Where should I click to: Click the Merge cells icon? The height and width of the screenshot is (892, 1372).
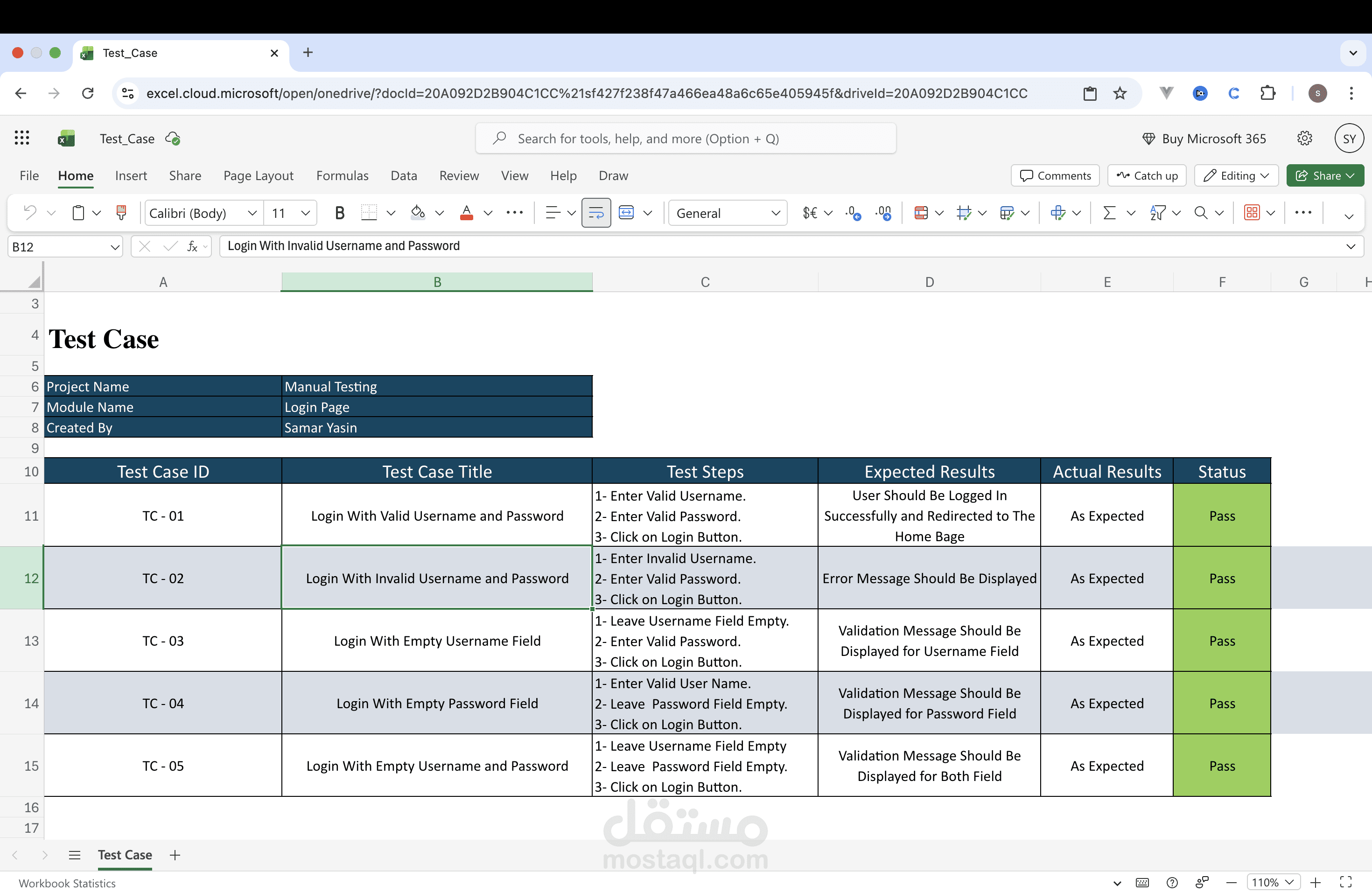(626, 213)
